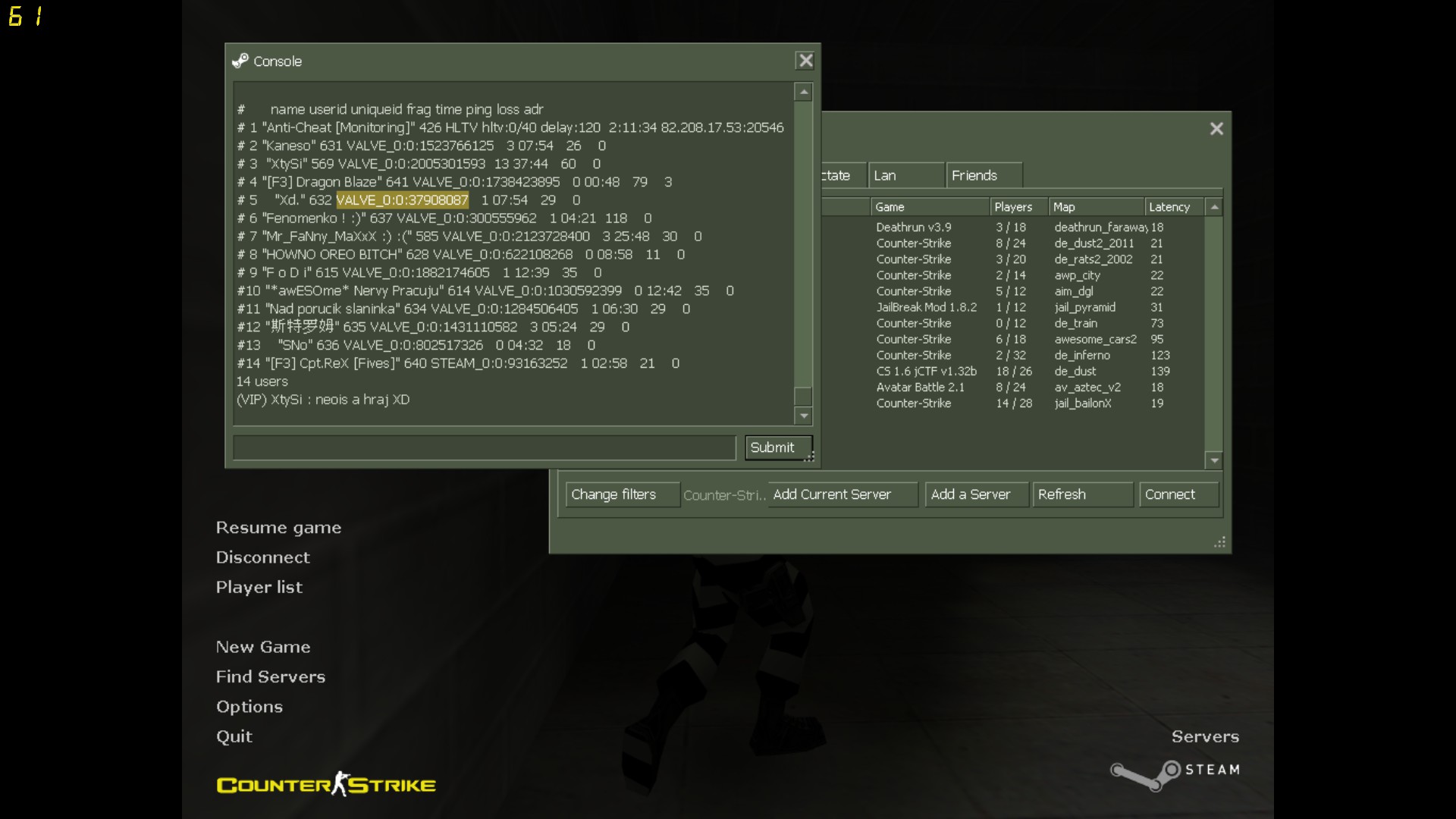Click the server list scrollbar track
The height and width of the screenshot is (819, 1456).
tap(1214, 334)
